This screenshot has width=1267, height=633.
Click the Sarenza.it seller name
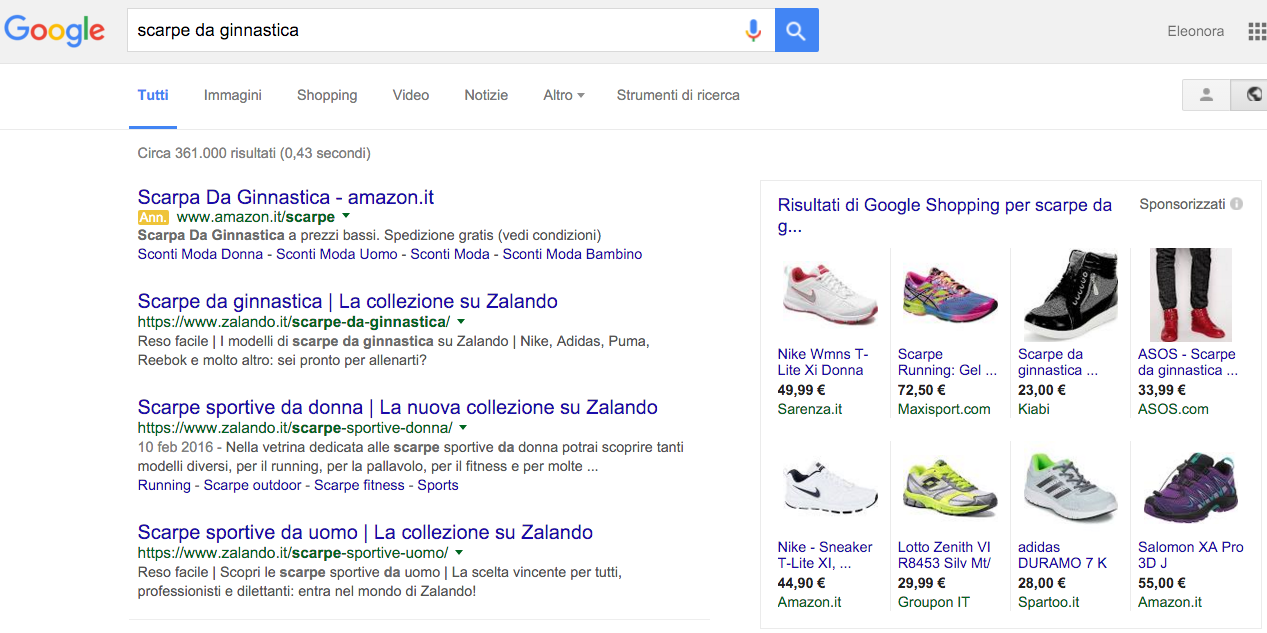point(810,409)
